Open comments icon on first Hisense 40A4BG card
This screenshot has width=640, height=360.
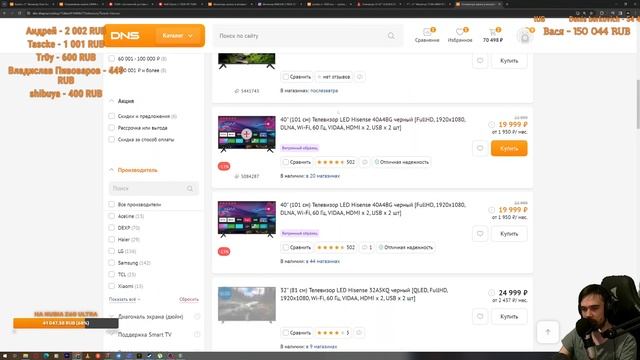pyautogui.click(x=364, y=162)
